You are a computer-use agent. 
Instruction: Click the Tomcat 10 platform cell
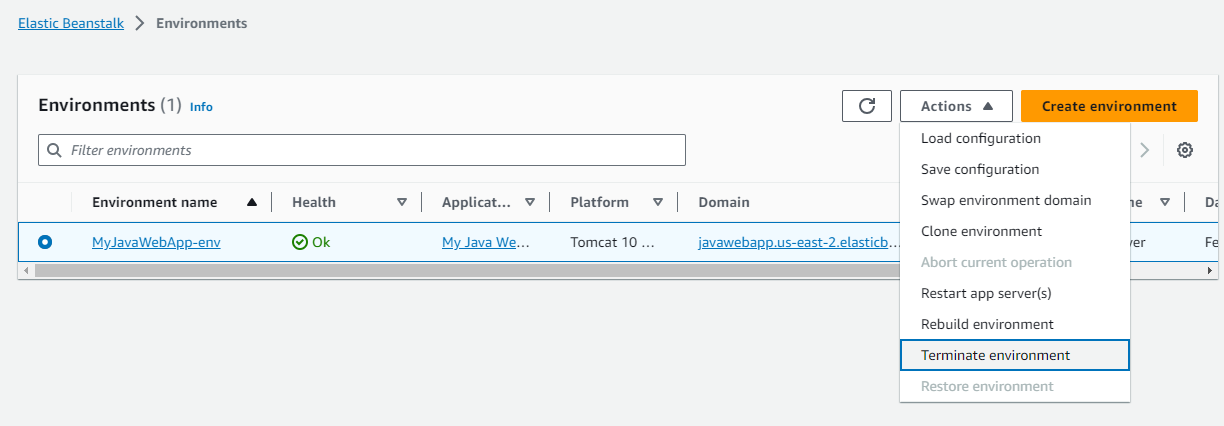612,242
